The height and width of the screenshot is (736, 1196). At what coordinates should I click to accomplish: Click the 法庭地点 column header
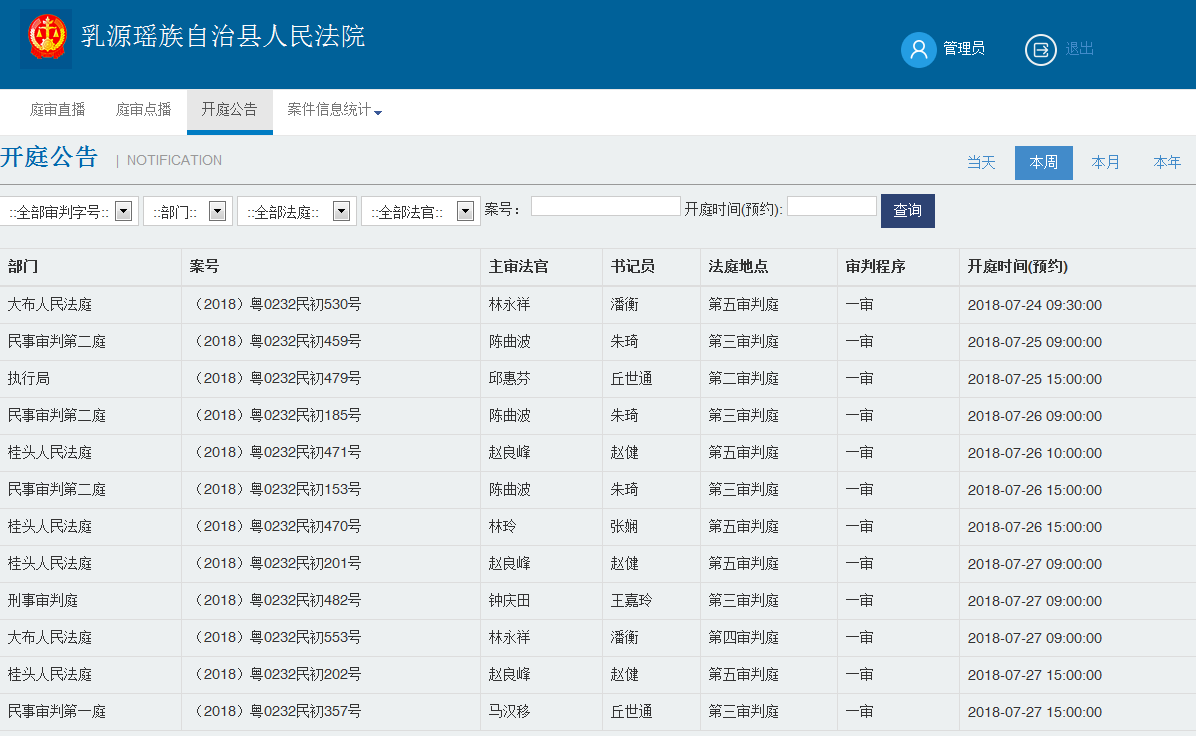point(738,267)
